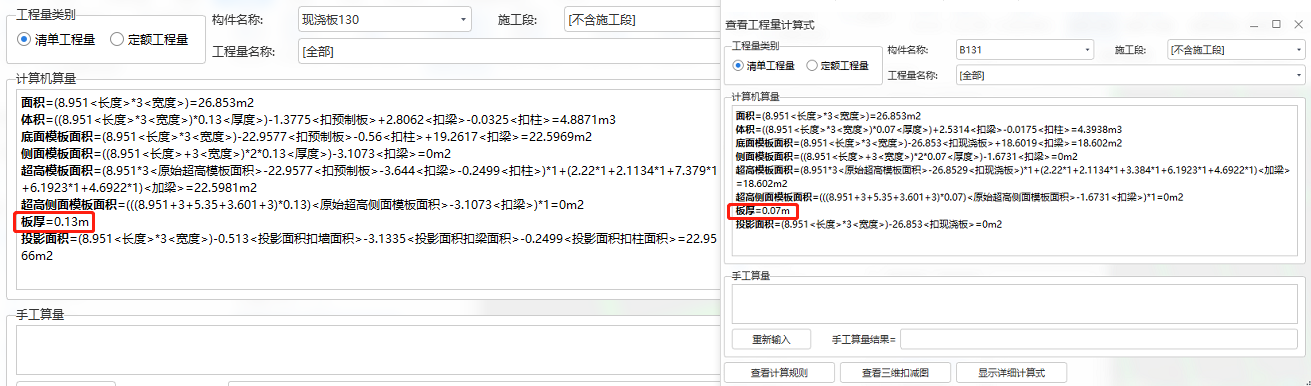Select 清单工程量 radio in the B131 dialog
1311x386 pixels.
pyautogui.click(x=764, y=65)
